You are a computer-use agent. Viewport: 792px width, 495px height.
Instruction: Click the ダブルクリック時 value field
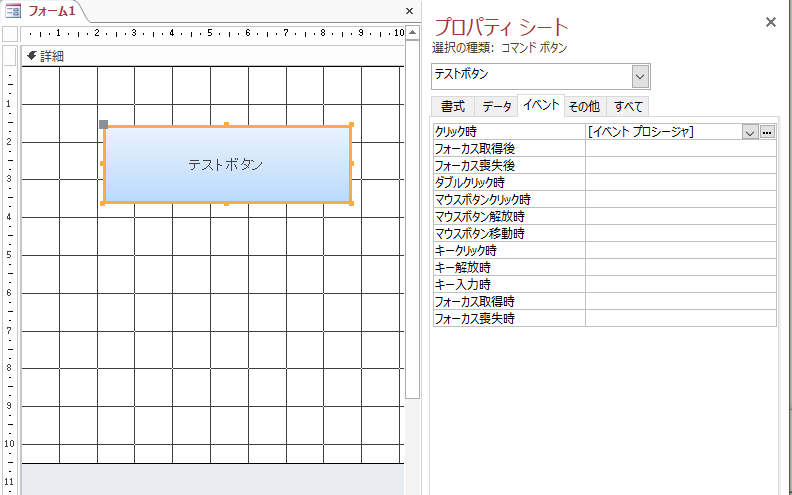pyautogui.click(x=681, y=183)
